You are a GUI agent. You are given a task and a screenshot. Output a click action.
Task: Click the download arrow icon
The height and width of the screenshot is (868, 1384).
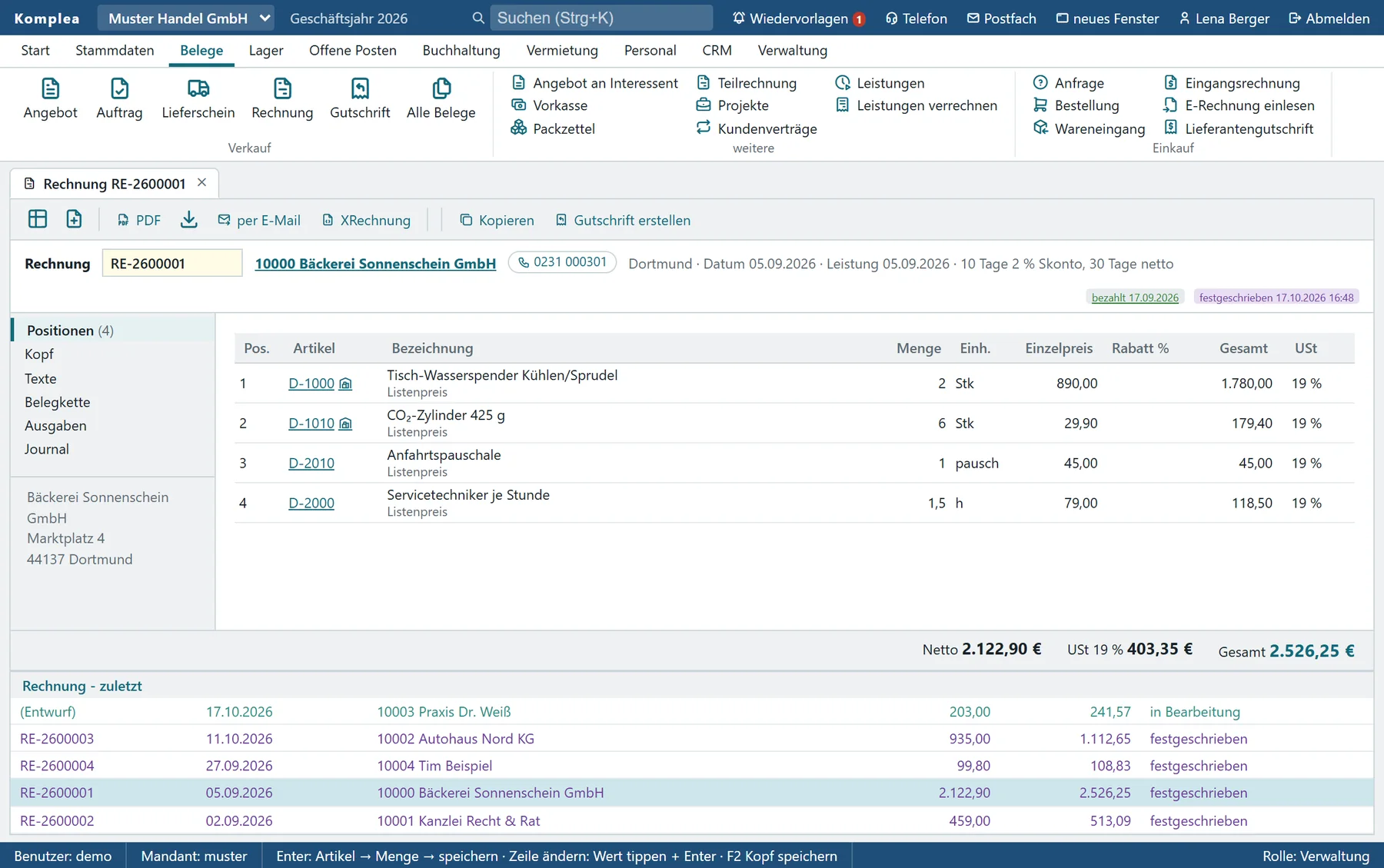189,220
